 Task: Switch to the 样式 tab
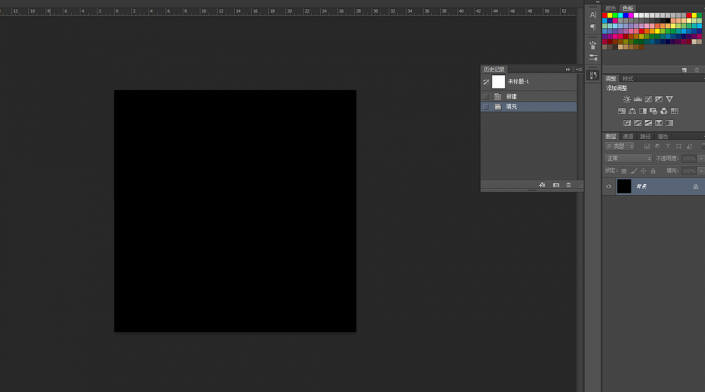pyautogui.click(x=628, y=79)
